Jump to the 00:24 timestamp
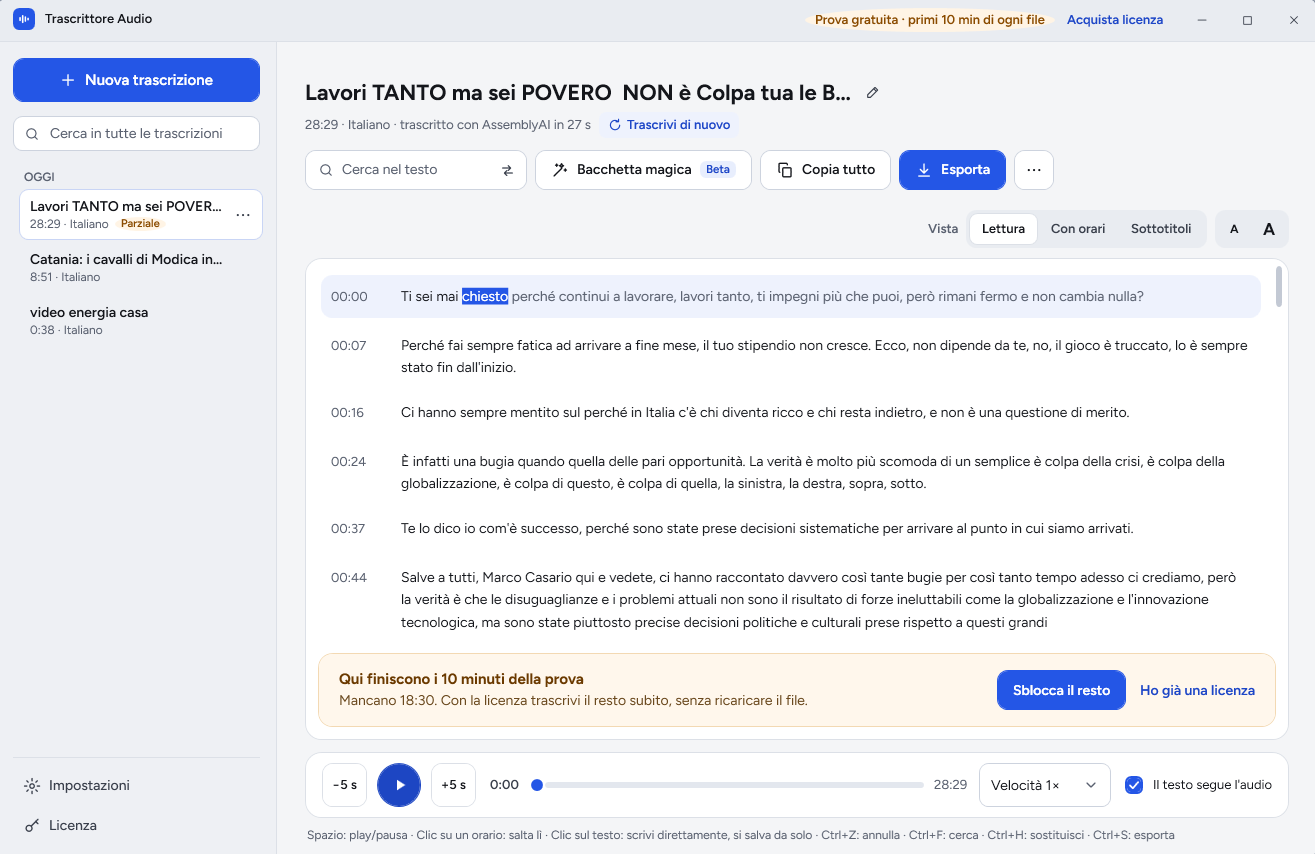Viewport: 1315px width, 854px height. pyautogui.click(x=349, y=462)
